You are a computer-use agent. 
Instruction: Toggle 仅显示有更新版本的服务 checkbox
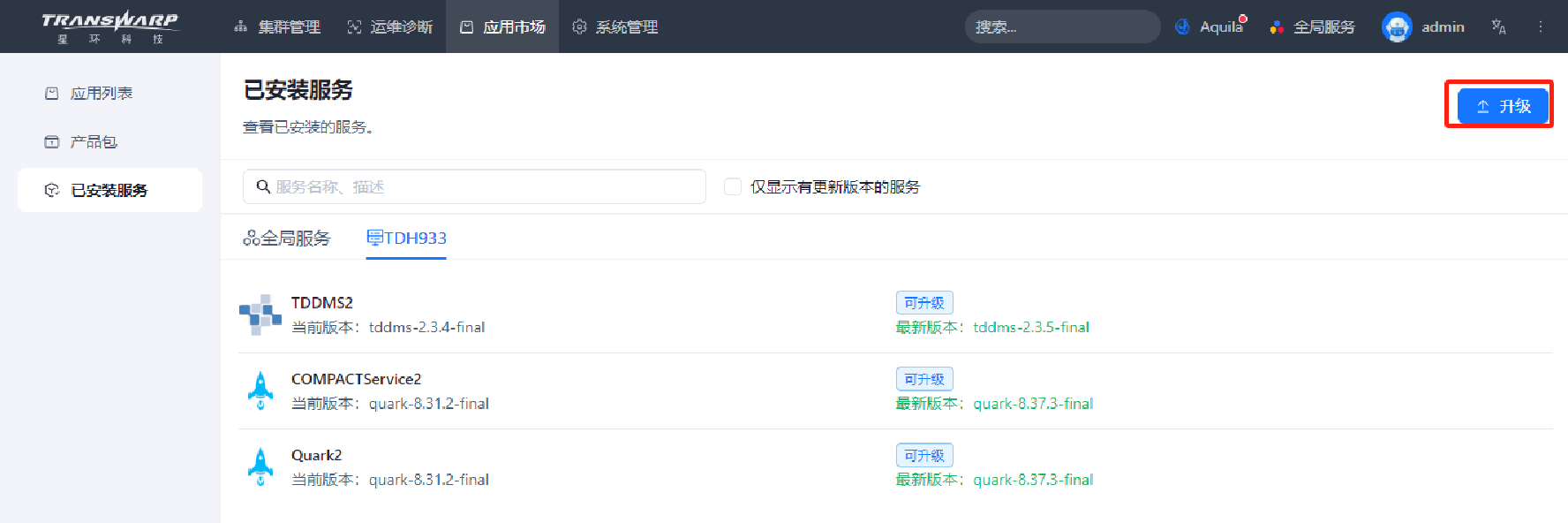pyautogui.click(x=732, y=186)
